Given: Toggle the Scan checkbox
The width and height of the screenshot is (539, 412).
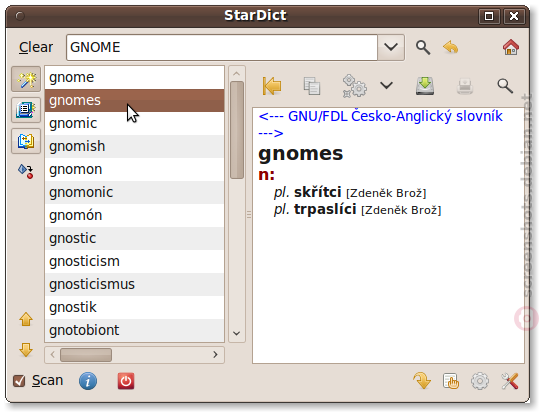Looking at the screenshot, I should click(19, 381).
